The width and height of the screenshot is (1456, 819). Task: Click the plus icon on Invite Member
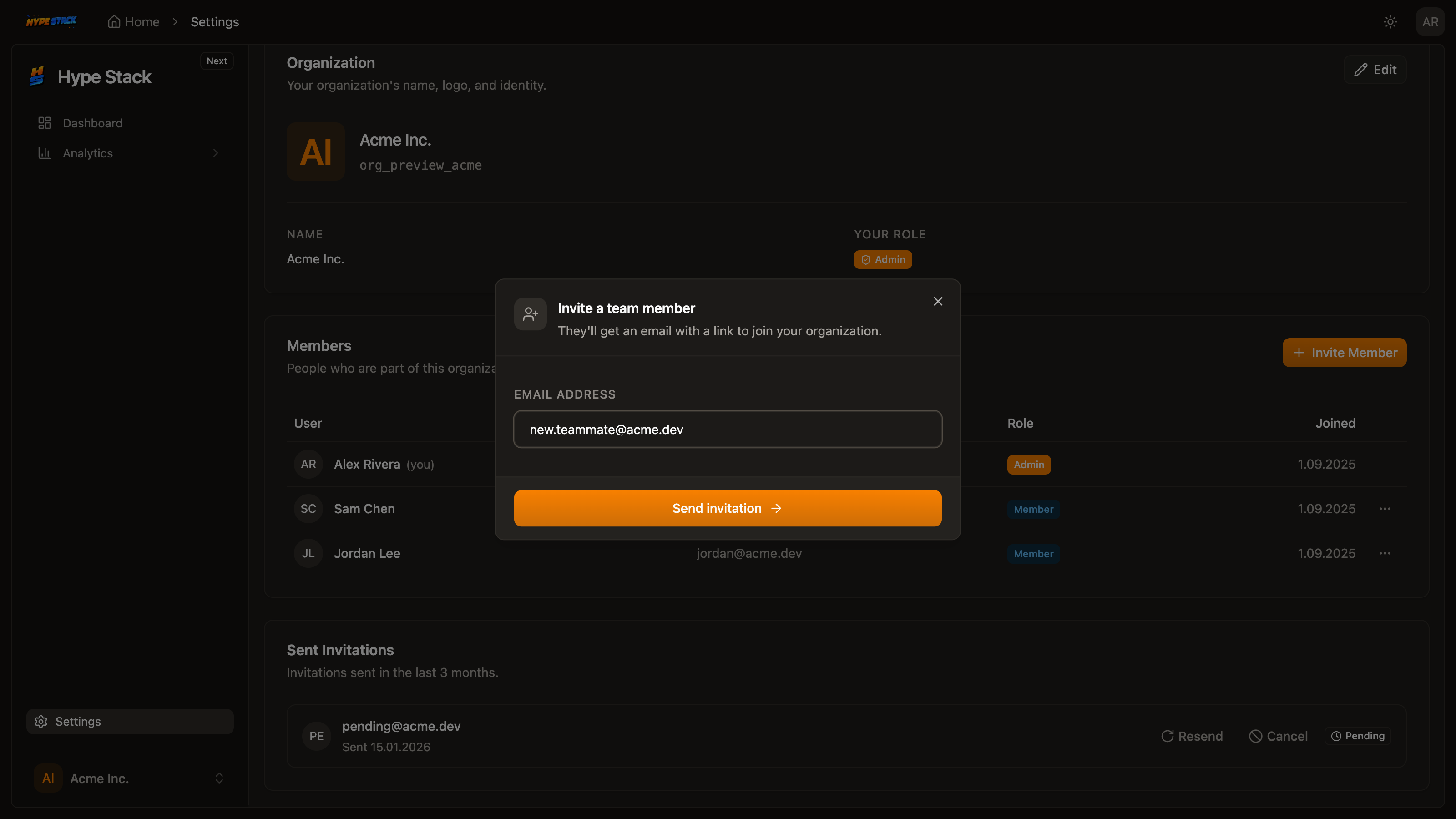pyautogui.click(x=1299, y=352)
